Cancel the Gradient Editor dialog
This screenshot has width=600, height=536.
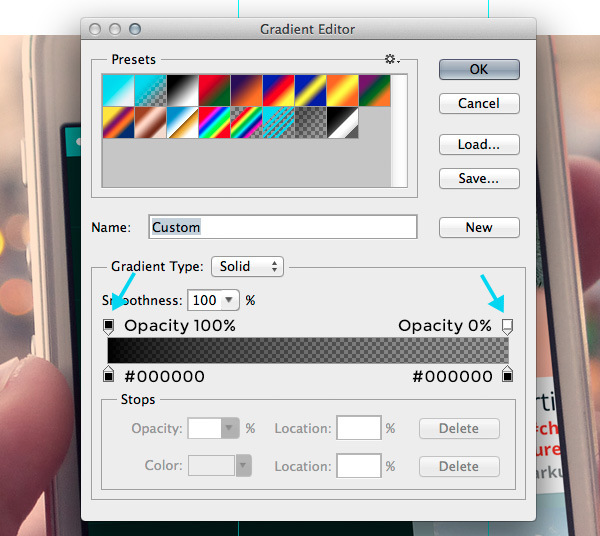pyautogui.click(x=479, y=103)
